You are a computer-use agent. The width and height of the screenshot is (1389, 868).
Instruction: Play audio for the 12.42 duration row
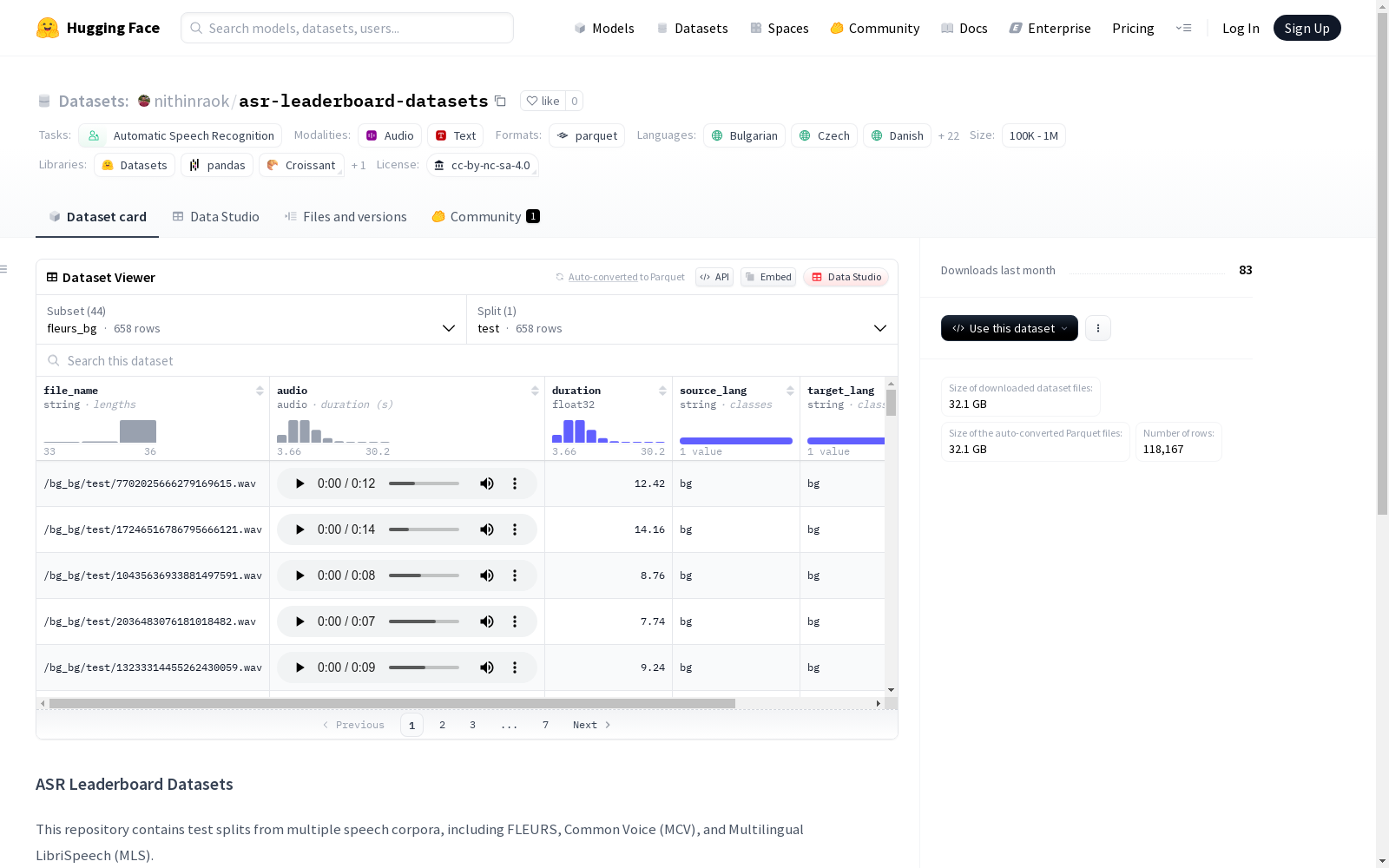click(300, 483)
